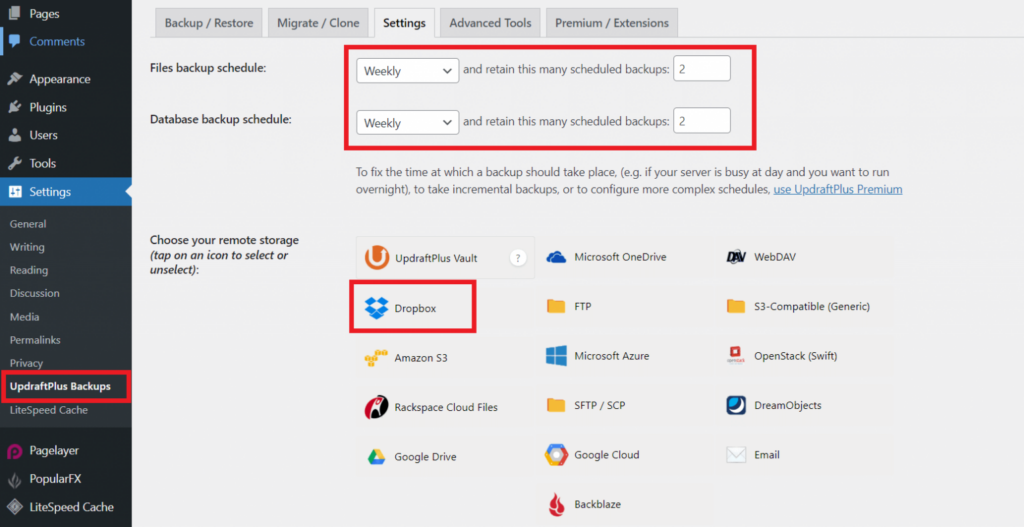Open the UpdraftPlus Vault question mark help
The width and height of the screenshot is (1024, 527).
[x=518, y=257]
